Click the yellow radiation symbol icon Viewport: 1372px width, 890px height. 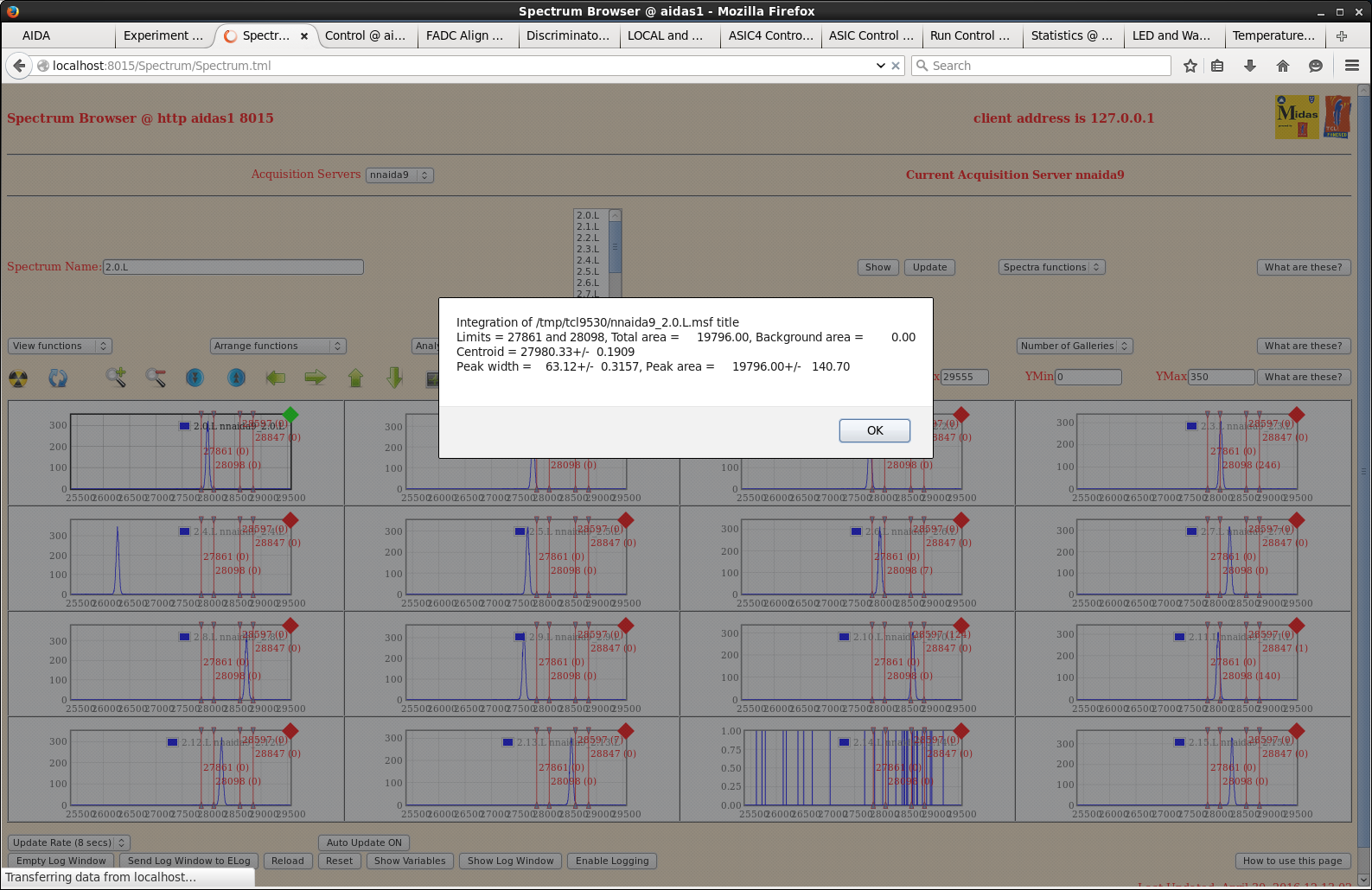(x=18, y=378)
